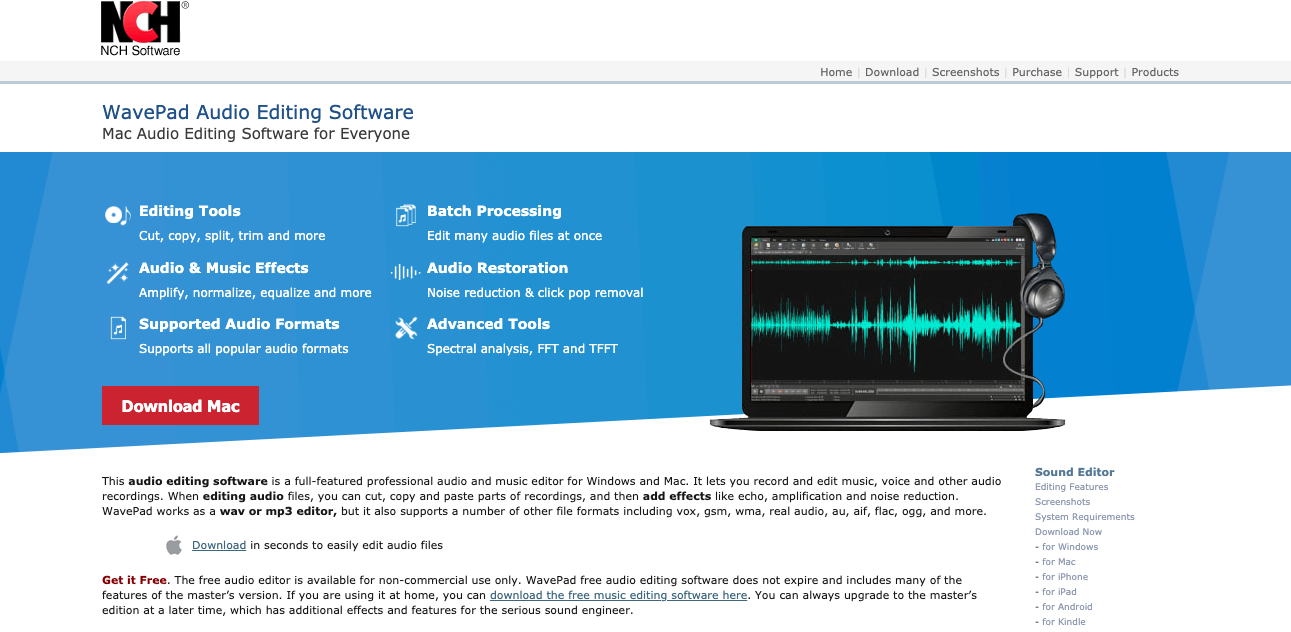
Task: Click the Supported Audio Formats file icon
Action: click(118, 328)
